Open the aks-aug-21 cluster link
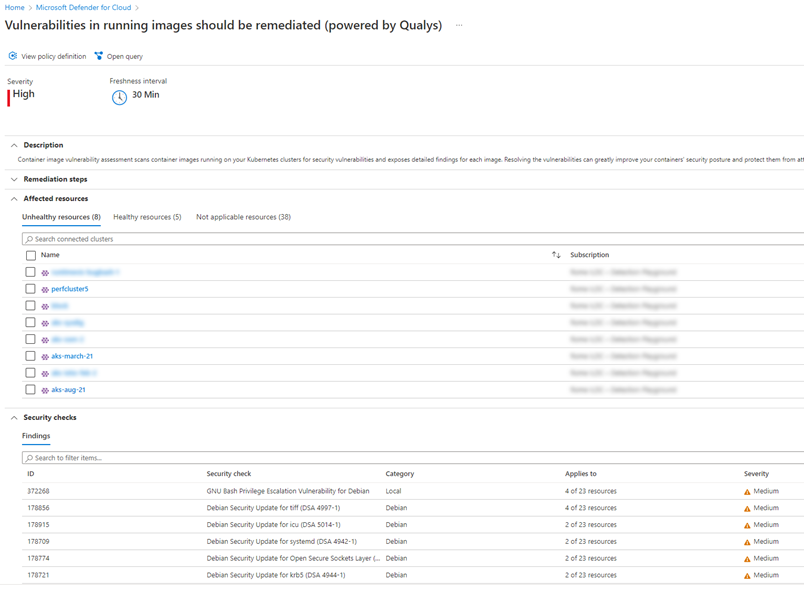 coord(68,390)
